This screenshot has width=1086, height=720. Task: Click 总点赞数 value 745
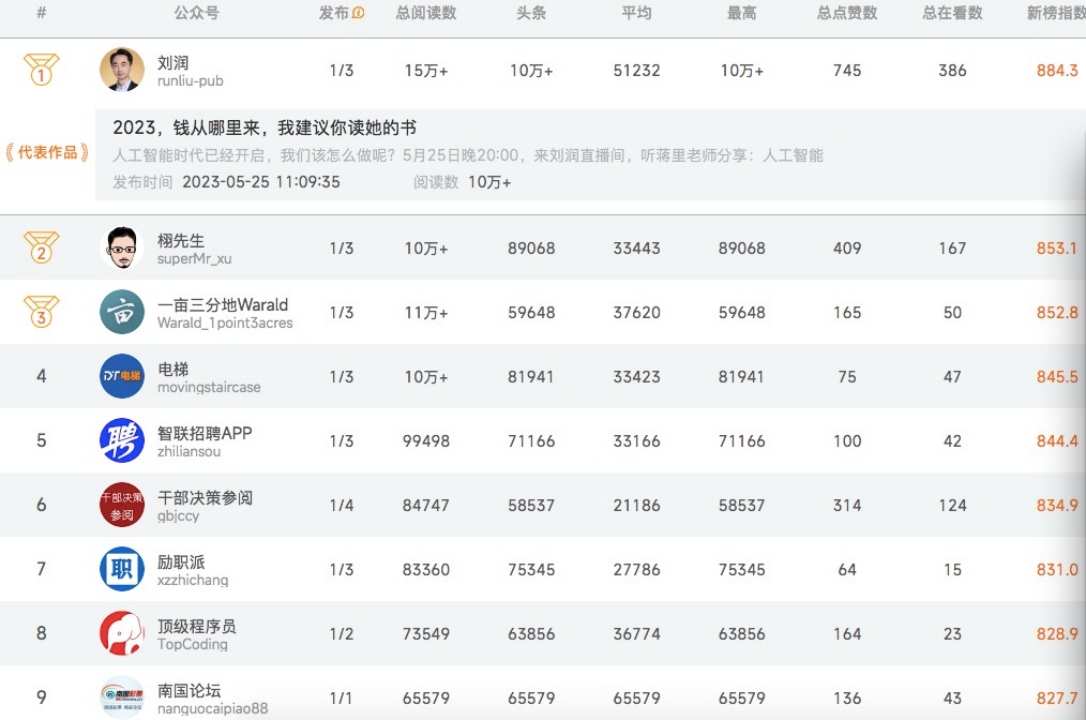click(x=847, y=70)
